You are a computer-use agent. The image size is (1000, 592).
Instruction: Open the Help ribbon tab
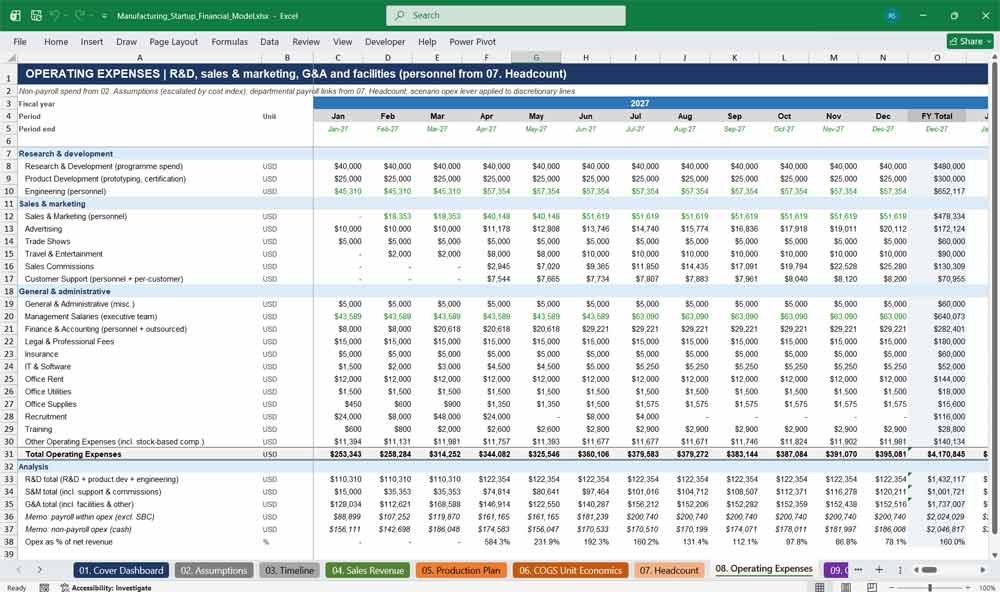427,41
